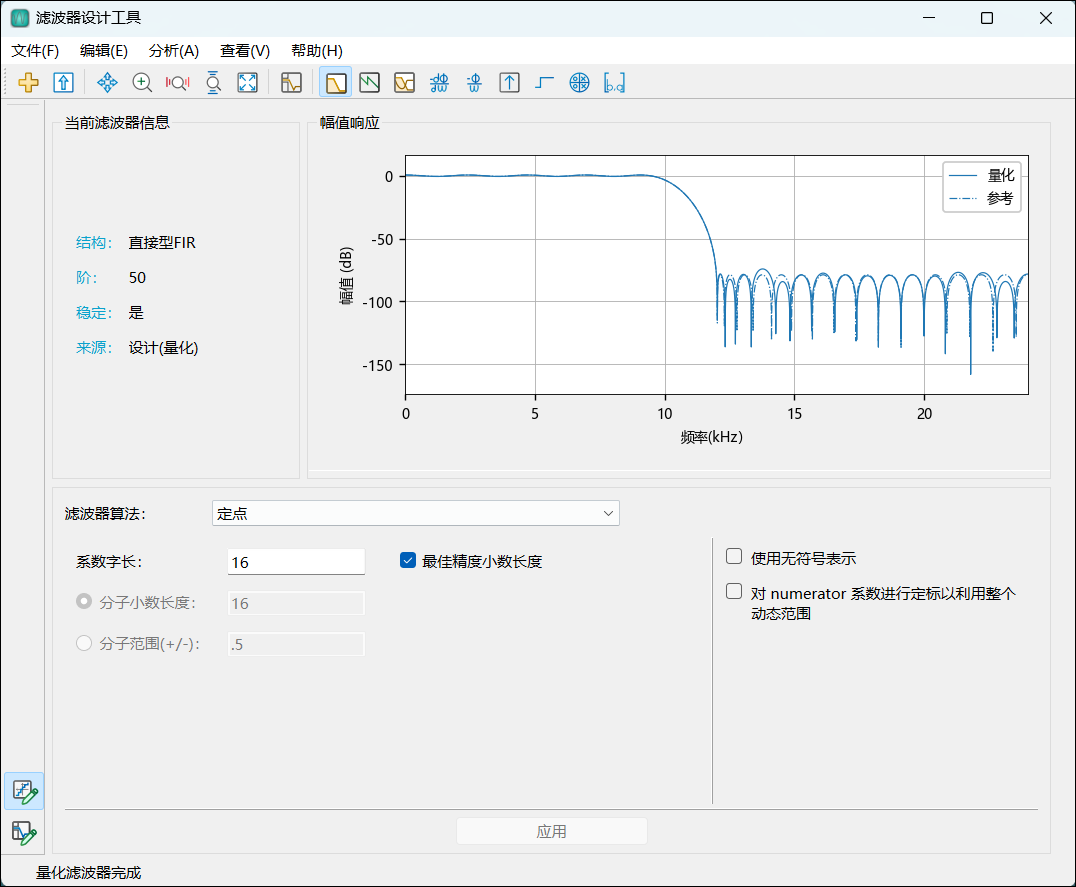
Task: Open the 查看(V) menu
Action: pos(245,51)
